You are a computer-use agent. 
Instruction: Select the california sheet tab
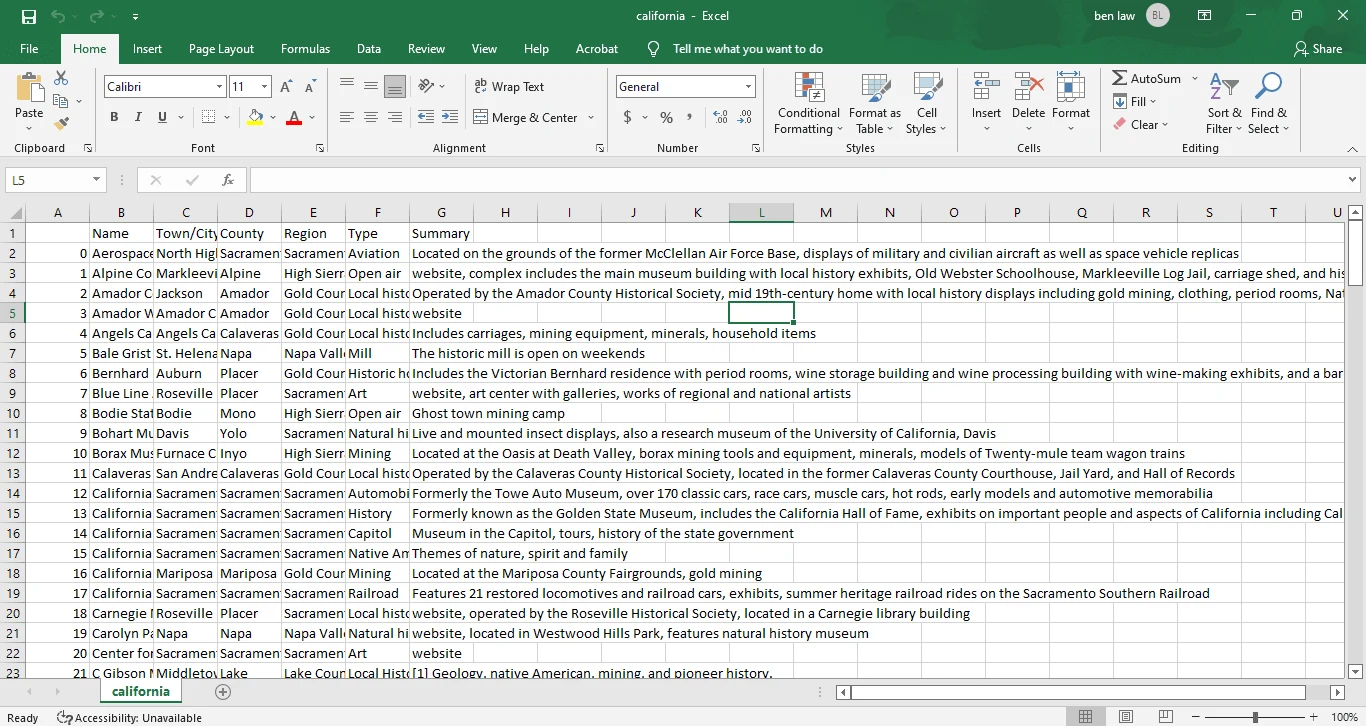coord(140,692)
